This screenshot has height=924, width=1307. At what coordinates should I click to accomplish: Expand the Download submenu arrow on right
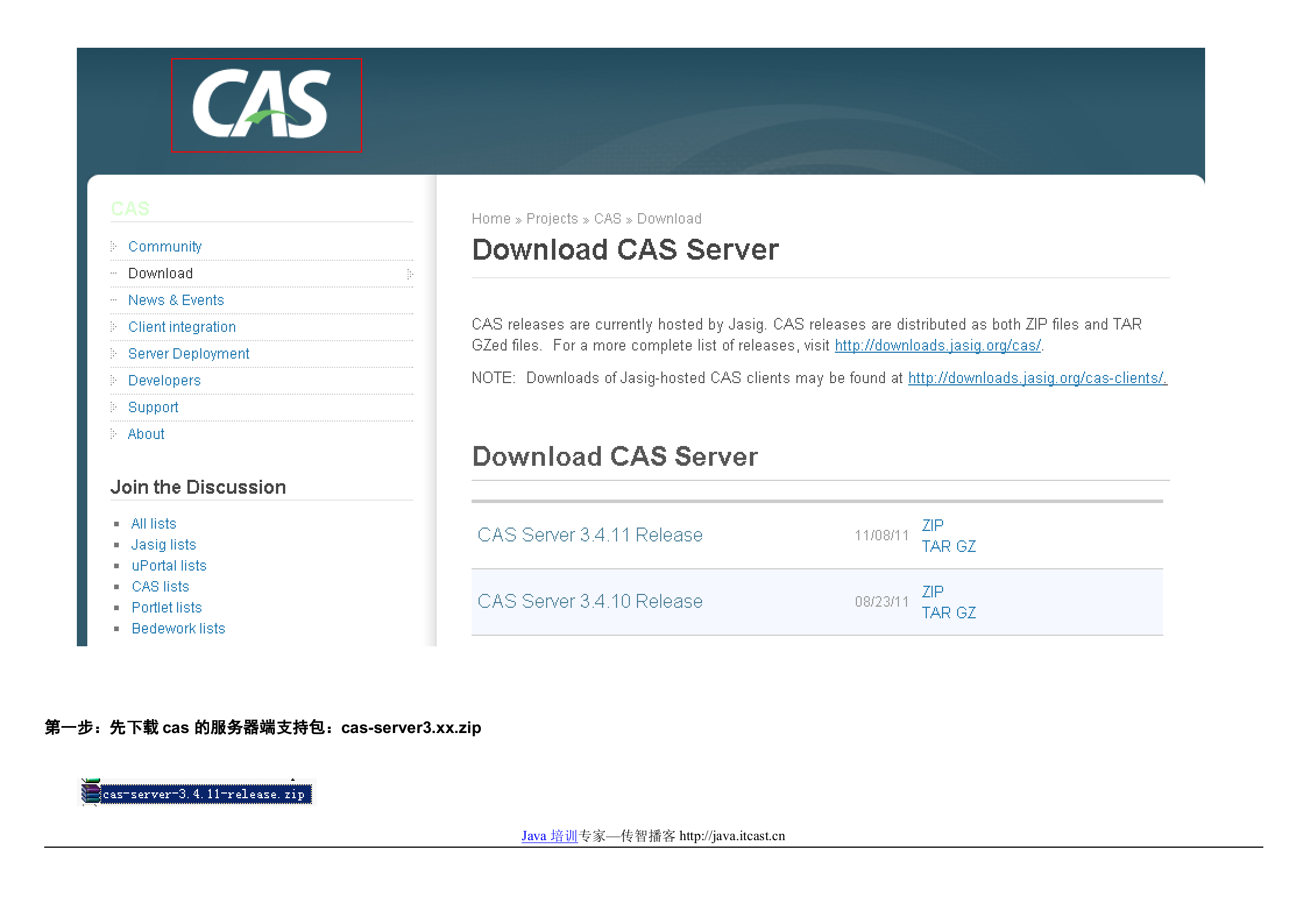[x=410, y=274]
